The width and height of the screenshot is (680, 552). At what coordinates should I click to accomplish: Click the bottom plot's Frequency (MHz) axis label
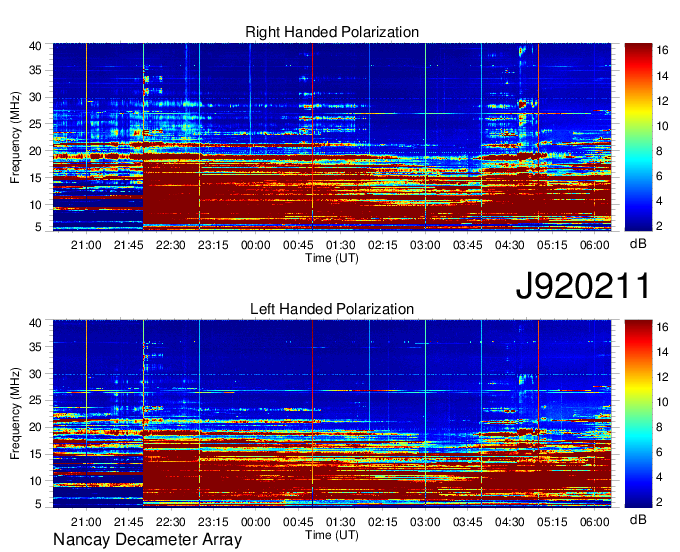tap(15, 414)
